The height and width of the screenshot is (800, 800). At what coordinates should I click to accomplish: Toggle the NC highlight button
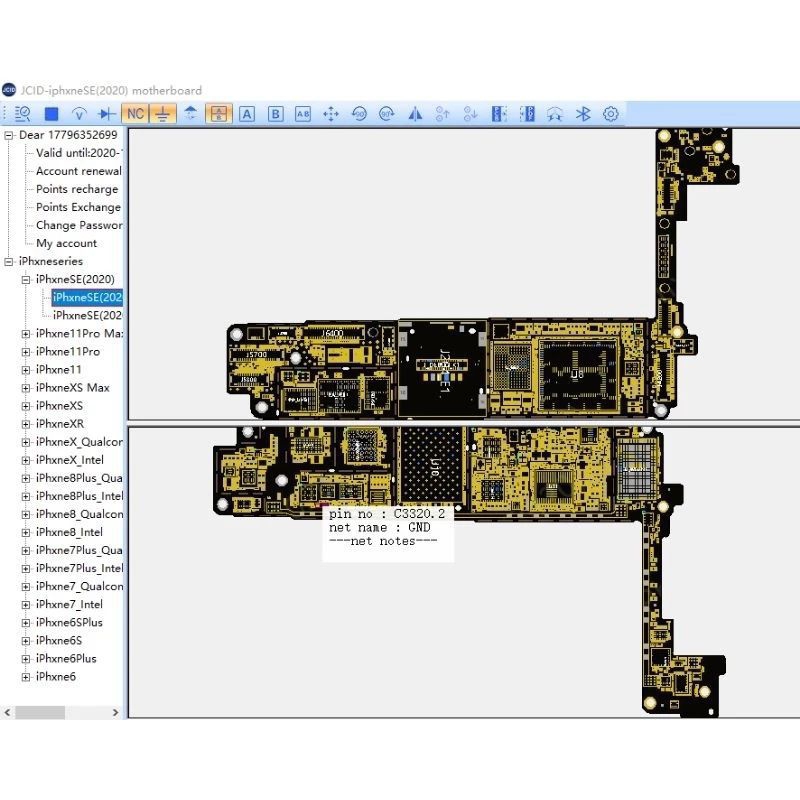135,113
